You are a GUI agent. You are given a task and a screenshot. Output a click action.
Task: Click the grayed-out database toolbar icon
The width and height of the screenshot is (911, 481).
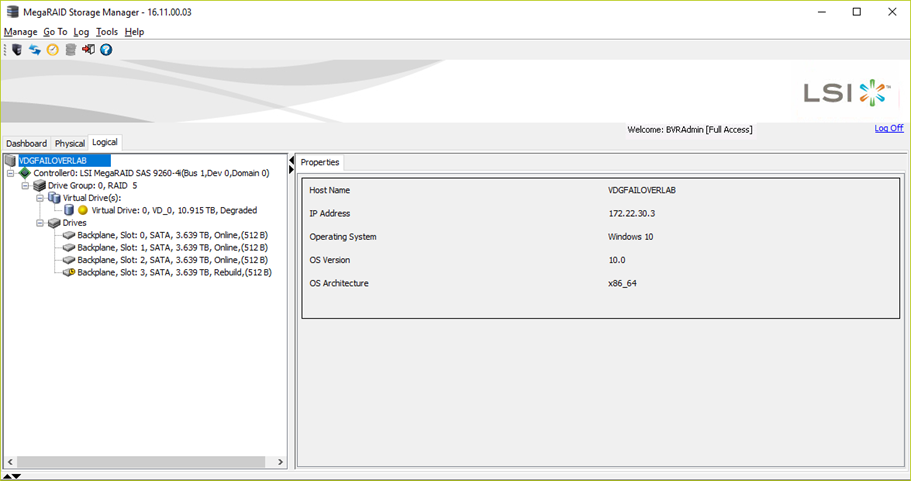[x=70, y=49]
